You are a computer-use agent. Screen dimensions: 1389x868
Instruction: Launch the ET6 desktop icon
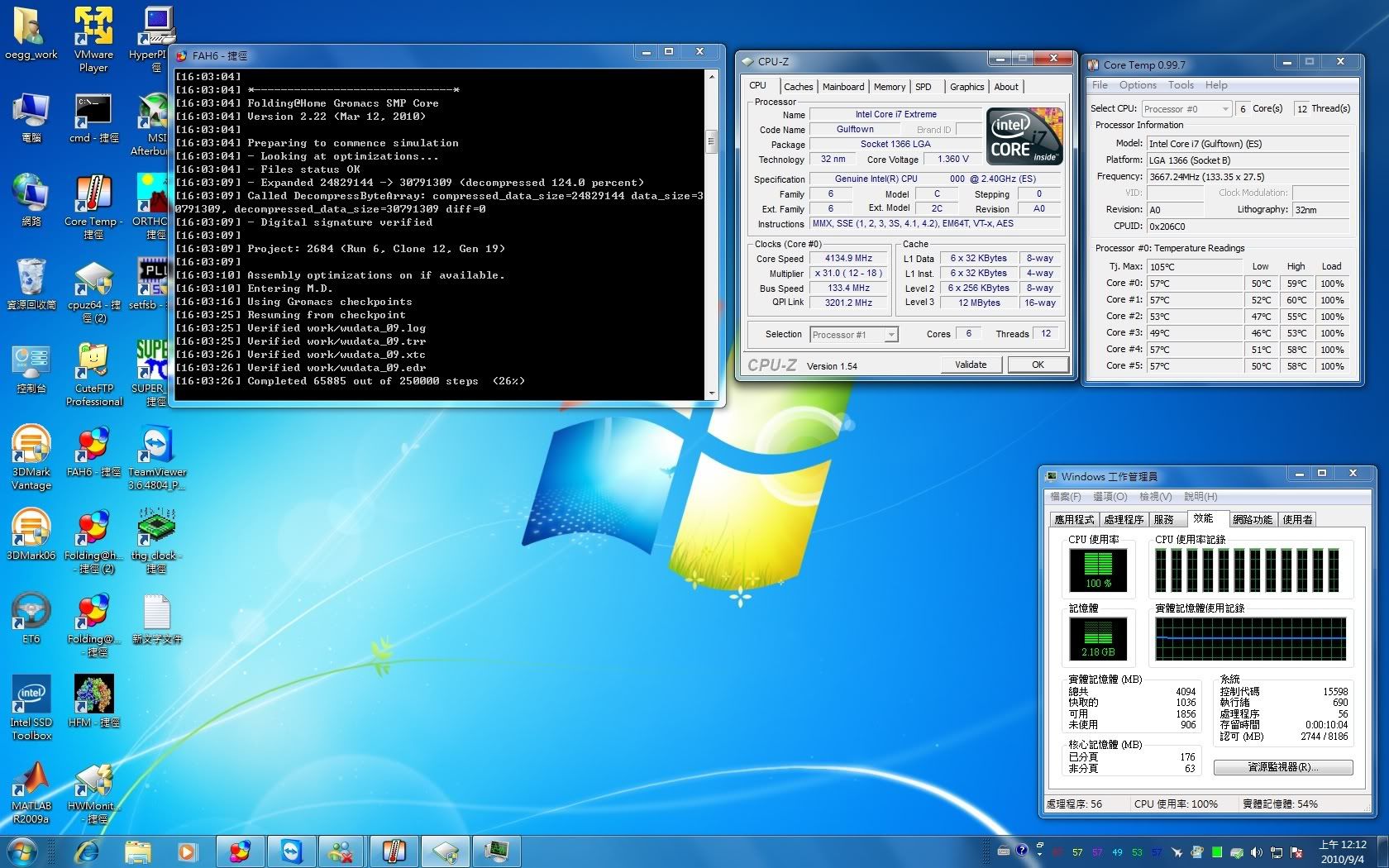(x=31, y=618)
